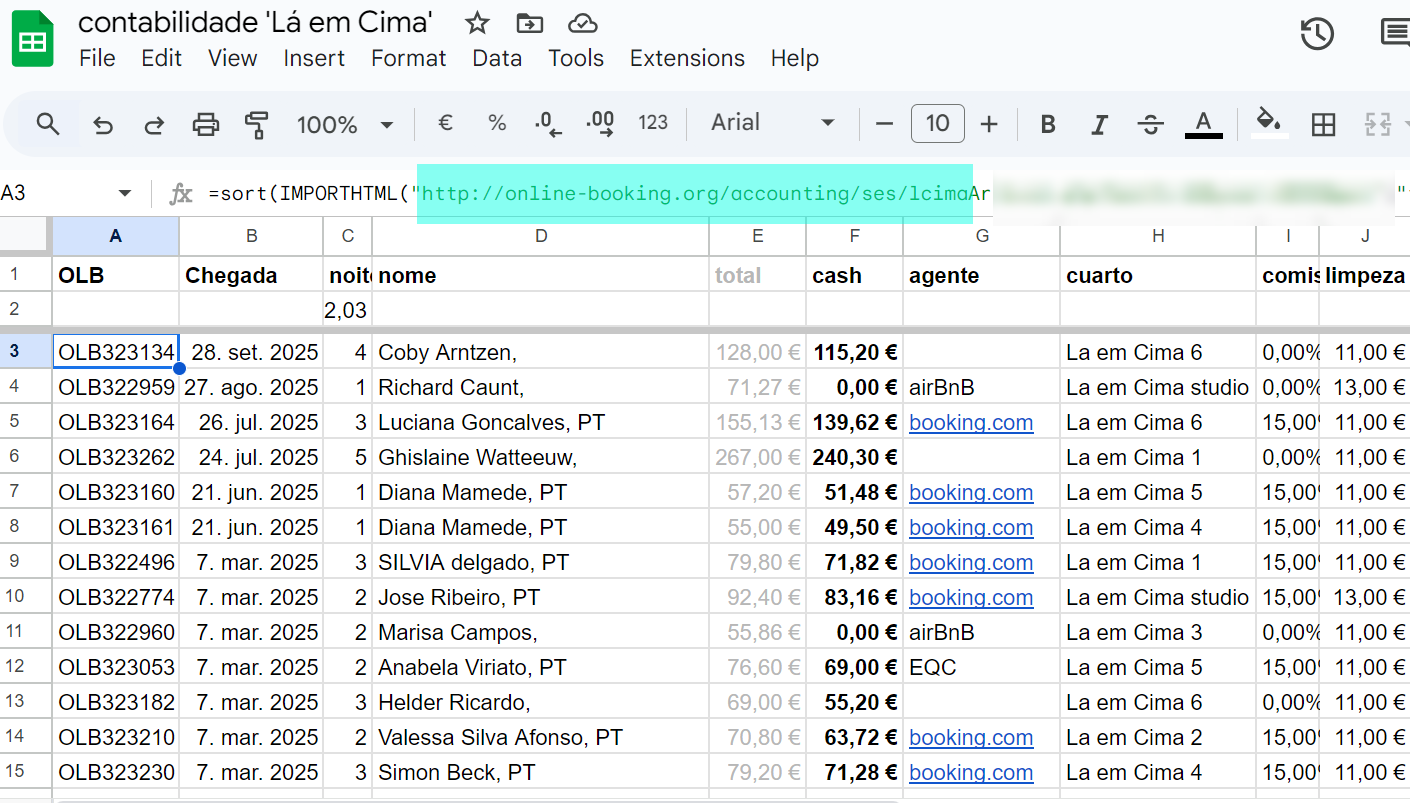Click the fx function icon

pos(180,193)
